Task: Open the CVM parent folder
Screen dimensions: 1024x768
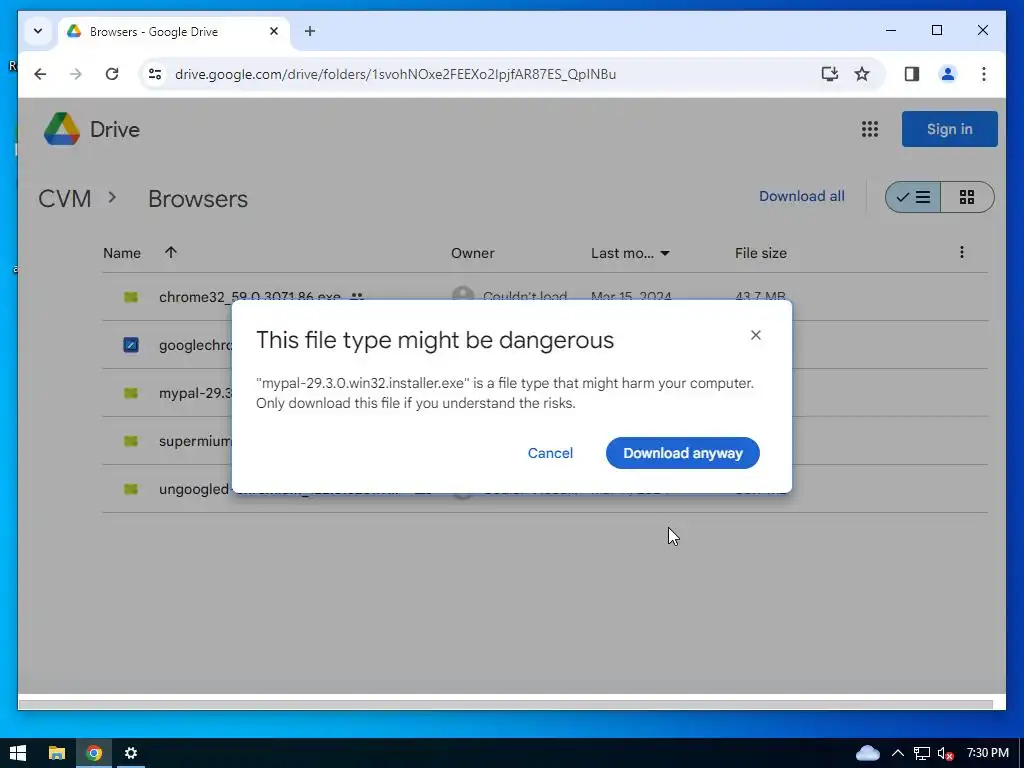Action: click(x=65, y=199)
